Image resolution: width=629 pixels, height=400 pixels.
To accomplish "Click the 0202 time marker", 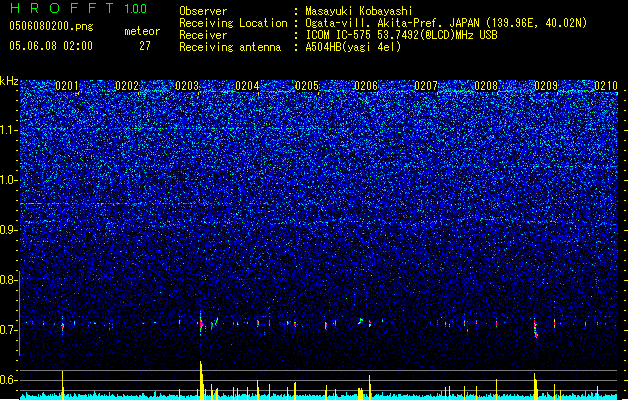I will pyautogui.click(x=127, y=86).
